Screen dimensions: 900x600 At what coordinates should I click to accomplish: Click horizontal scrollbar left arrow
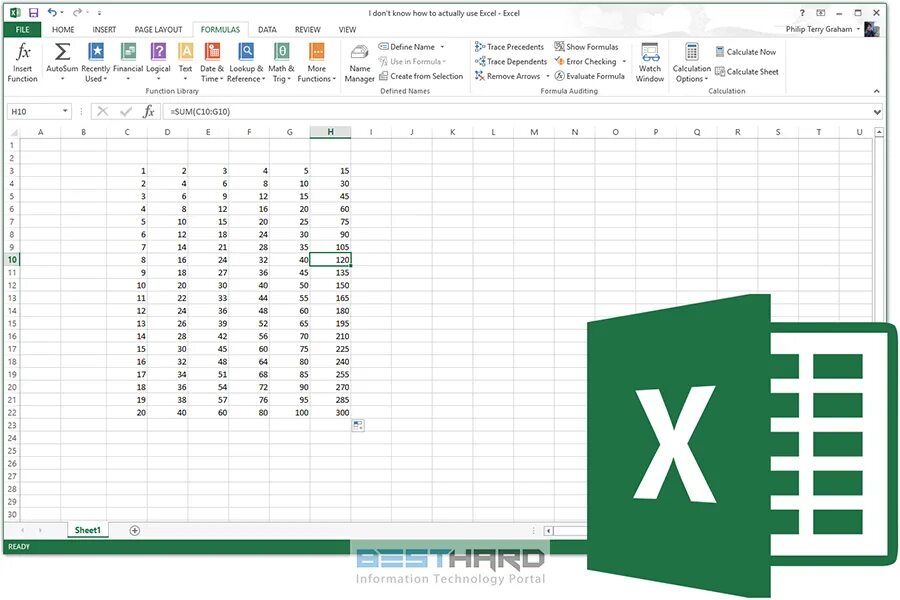(548, 531)
